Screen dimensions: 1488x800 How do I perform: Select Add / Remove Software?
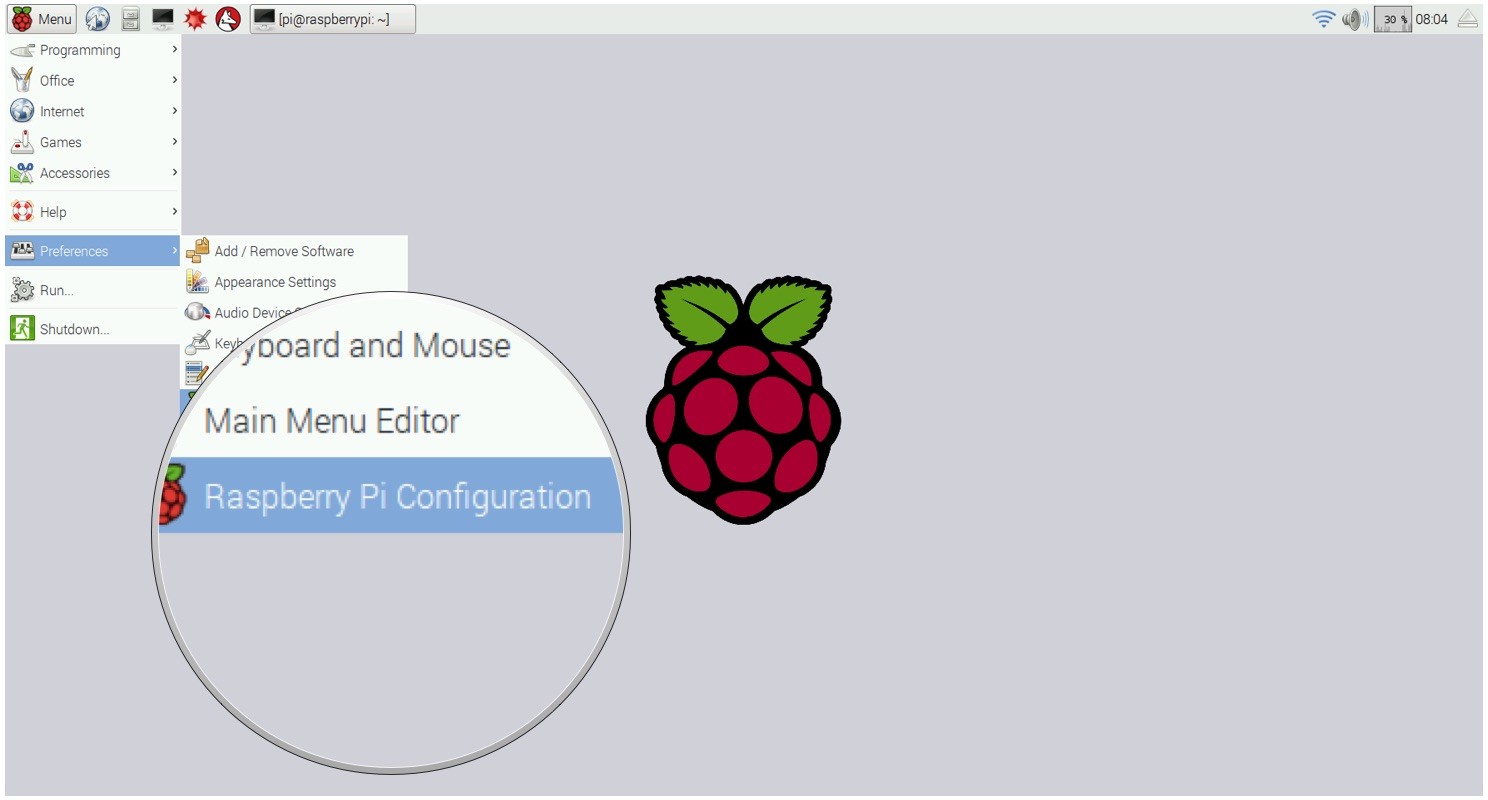284,251
